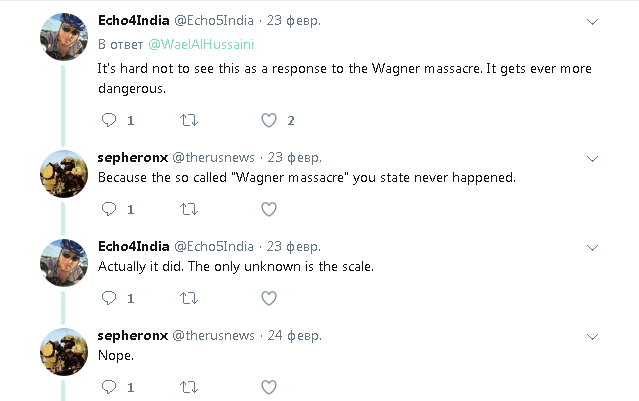Image resolution: width=639 pixels, height=401 pixels.
Task: Open options chevron on "never happened" tweet
Action: pyautogui.click(x=592, y=159)
